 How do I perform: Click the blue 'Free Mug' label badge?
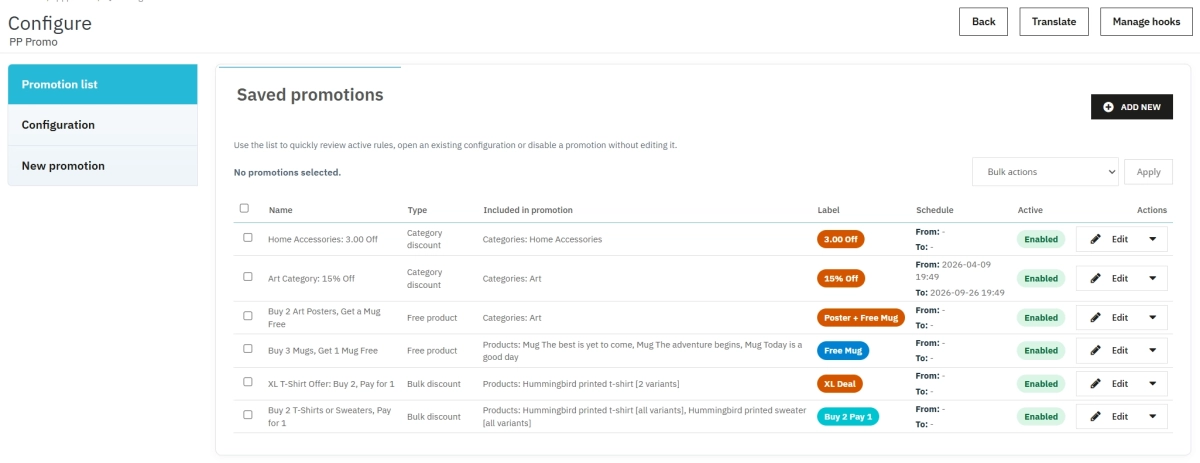tap(843, 351)
